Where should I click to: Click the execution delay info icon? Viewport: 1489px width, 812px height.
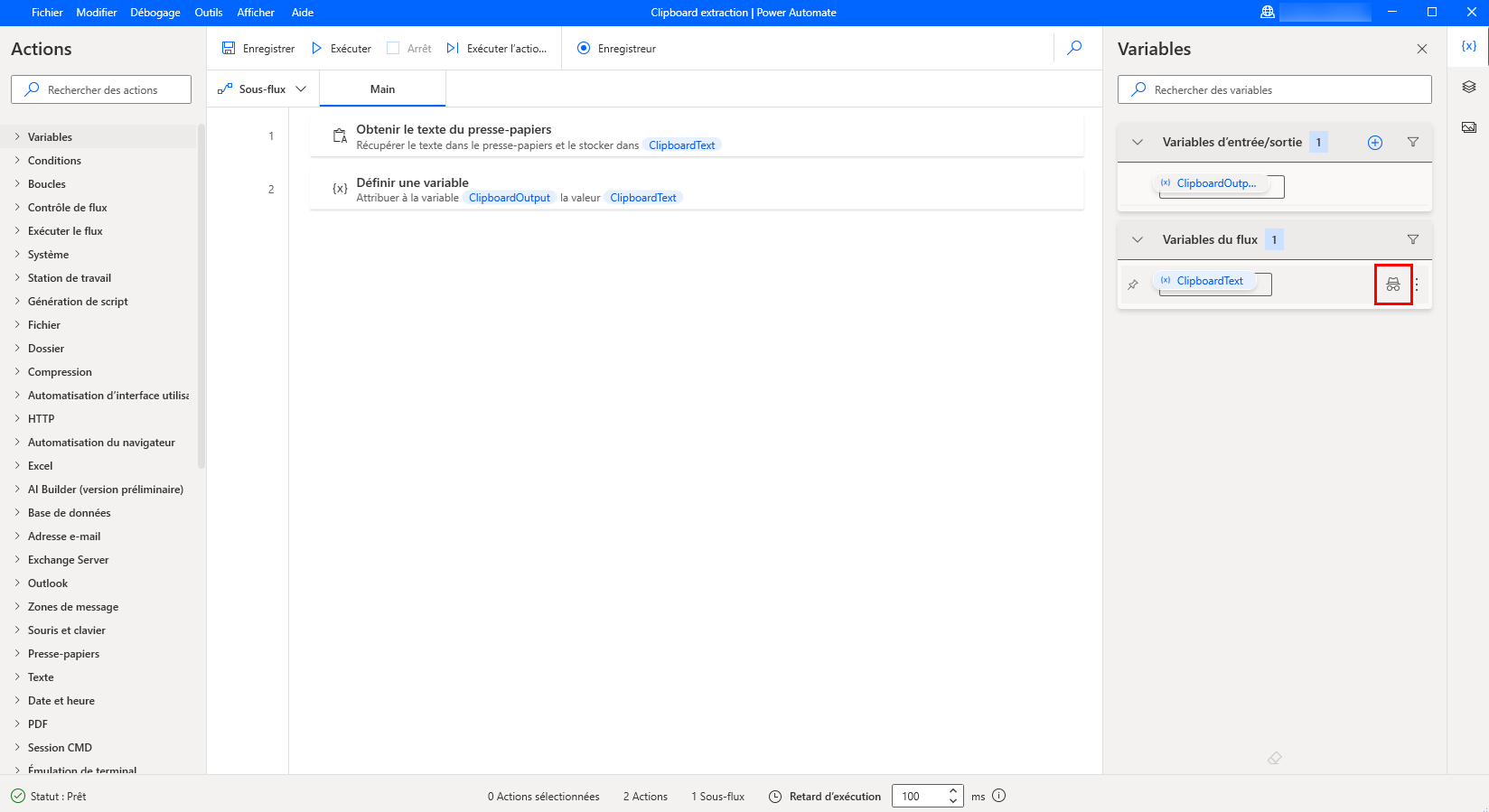(999, 796)
